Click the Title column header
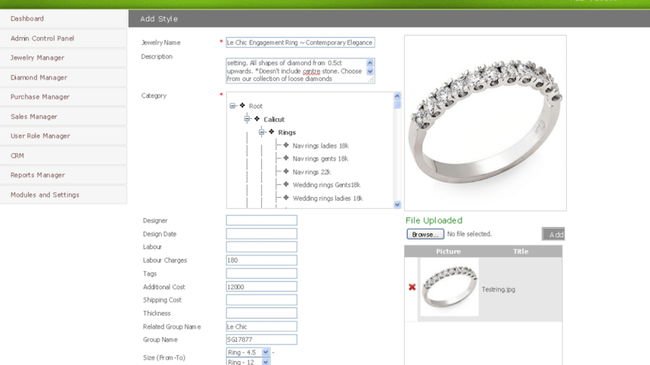 click(x=521, y=251)
